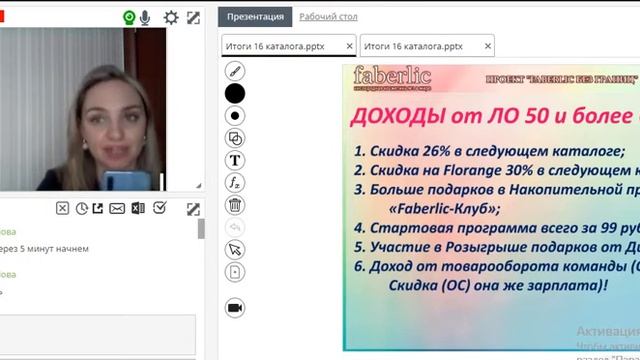Viewport: 640px width, 360px height.
Task: Click the faberlic logo on slide
Action: point(392,78)
